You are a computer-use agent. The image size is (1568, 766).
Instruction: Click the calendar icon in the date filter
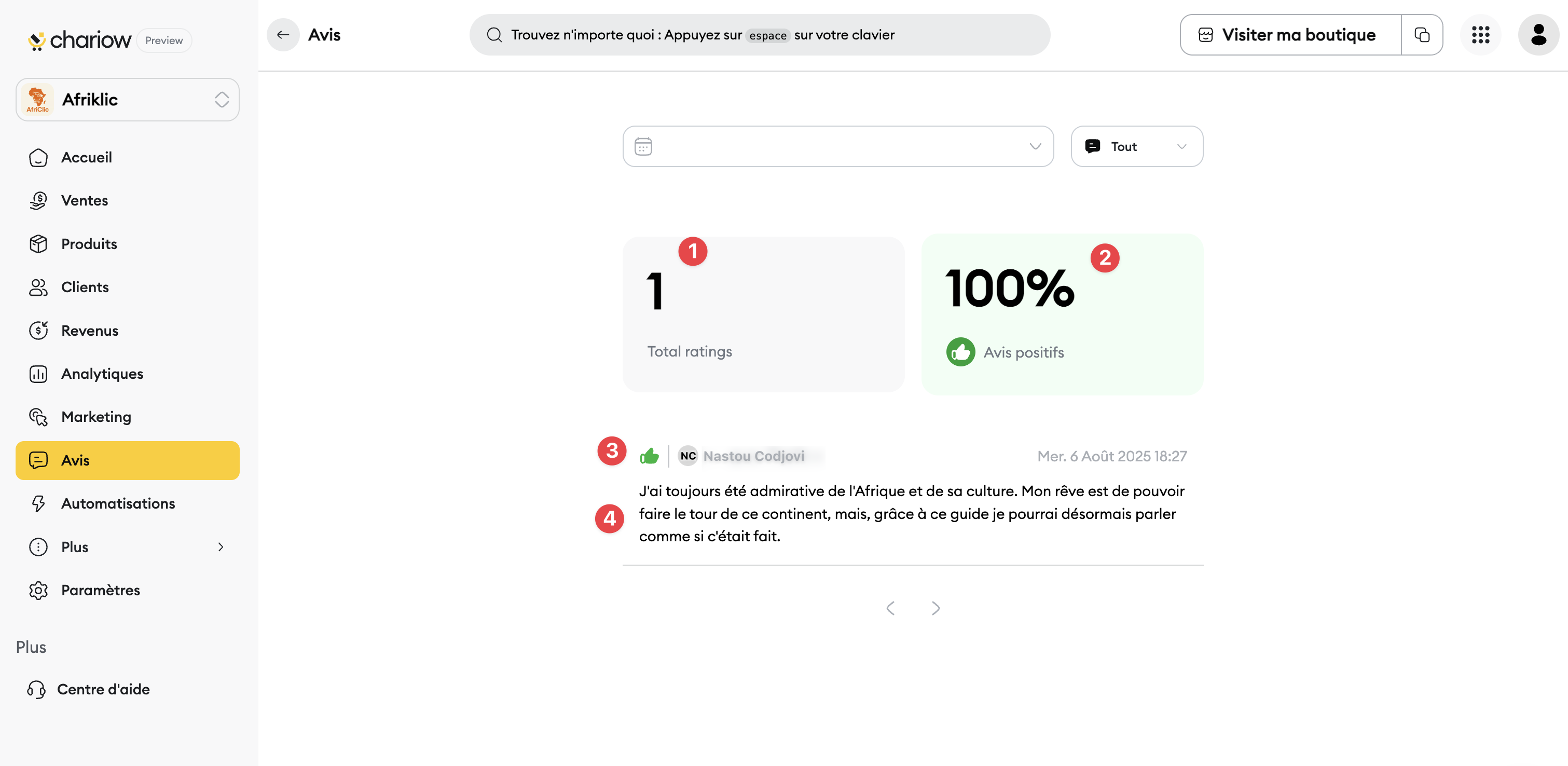(x=643, y=146)
